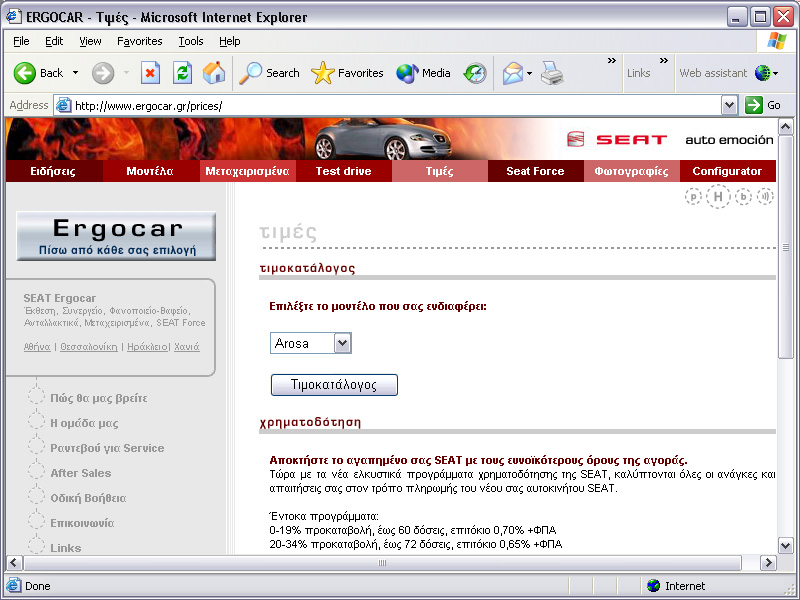Go to the Home page icon
Image resolution: width=800 pixels, height=600 pixels.
coord(214,73)
